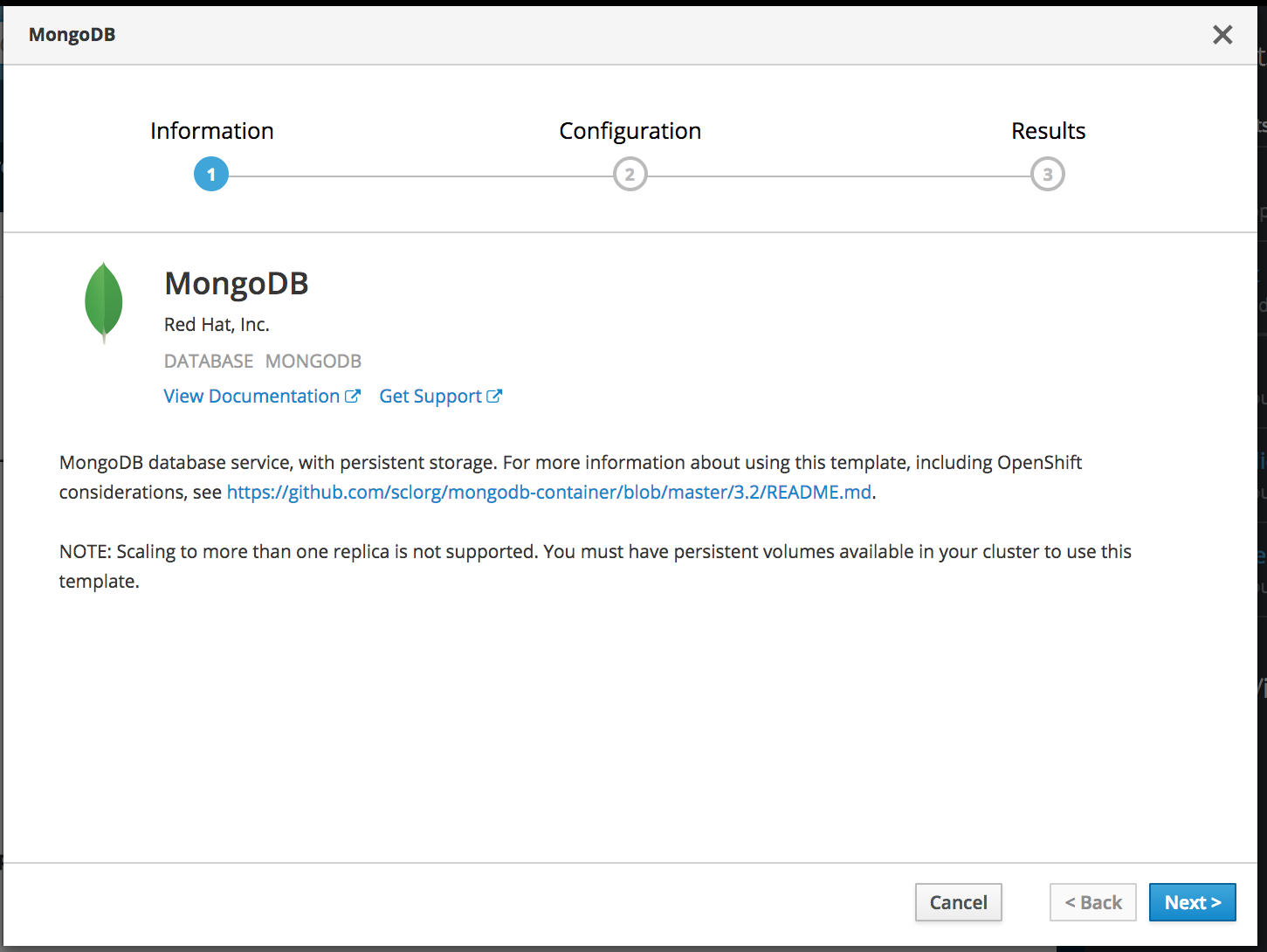Cancel the MongoDB wizard
Image resolution: width=1267 pixels, height=952 pixels.
(958, 902)
